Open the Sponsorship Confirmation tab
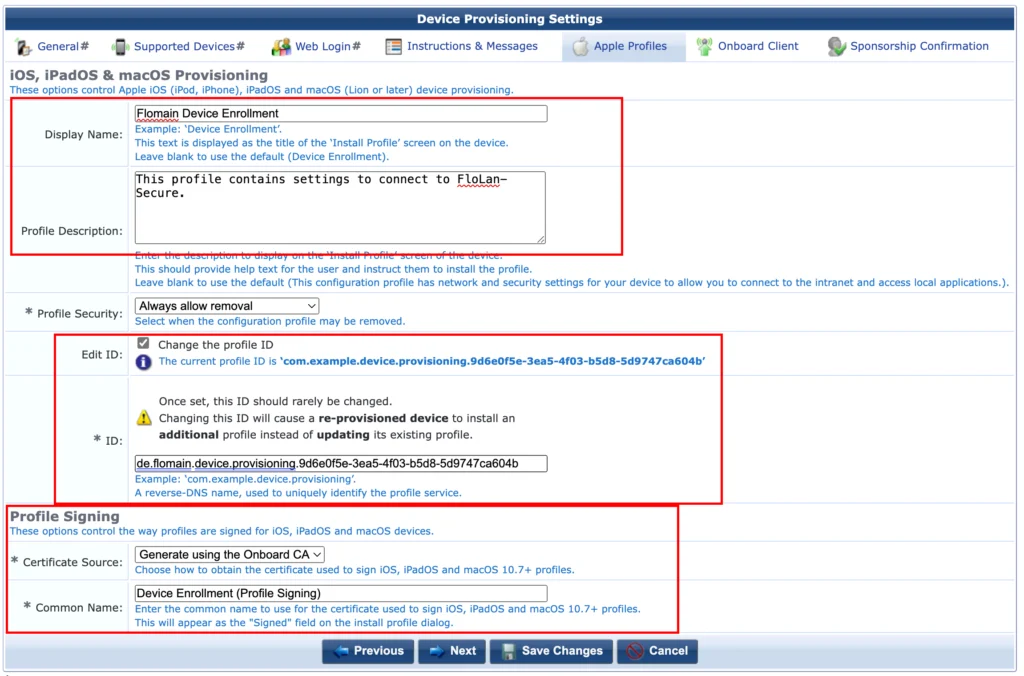Screen dimensions: 1024x676 click(x=918, y=47)
